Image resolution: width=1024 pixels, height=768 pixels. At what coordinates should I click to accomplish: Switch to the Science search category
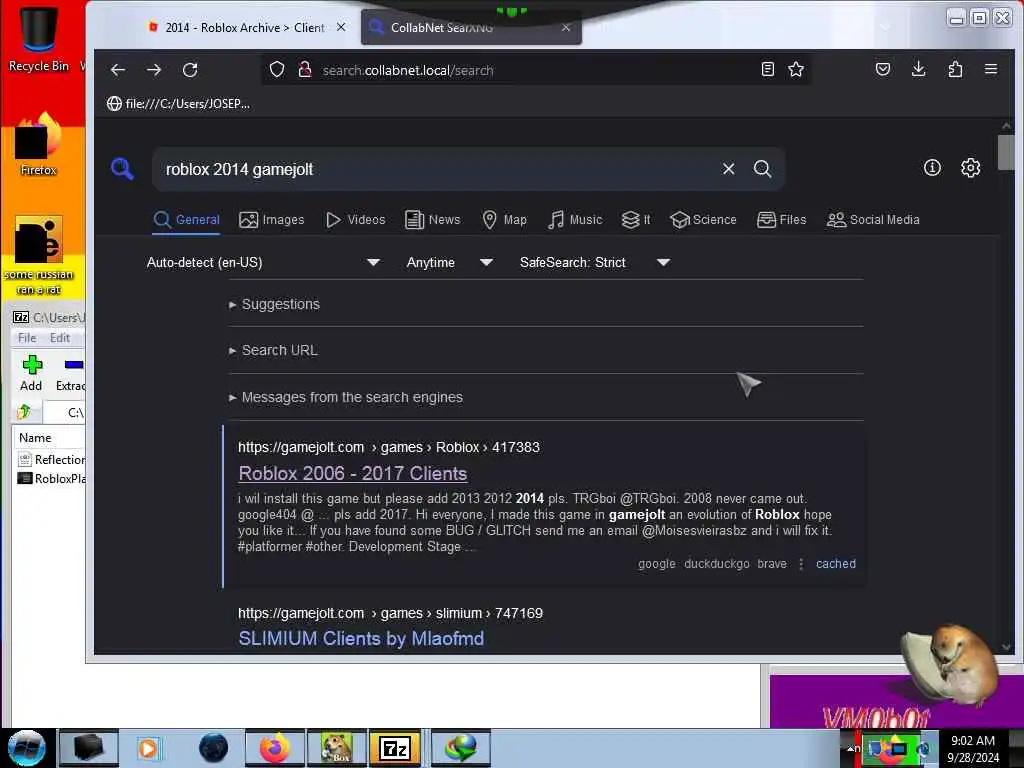point(703,220)
